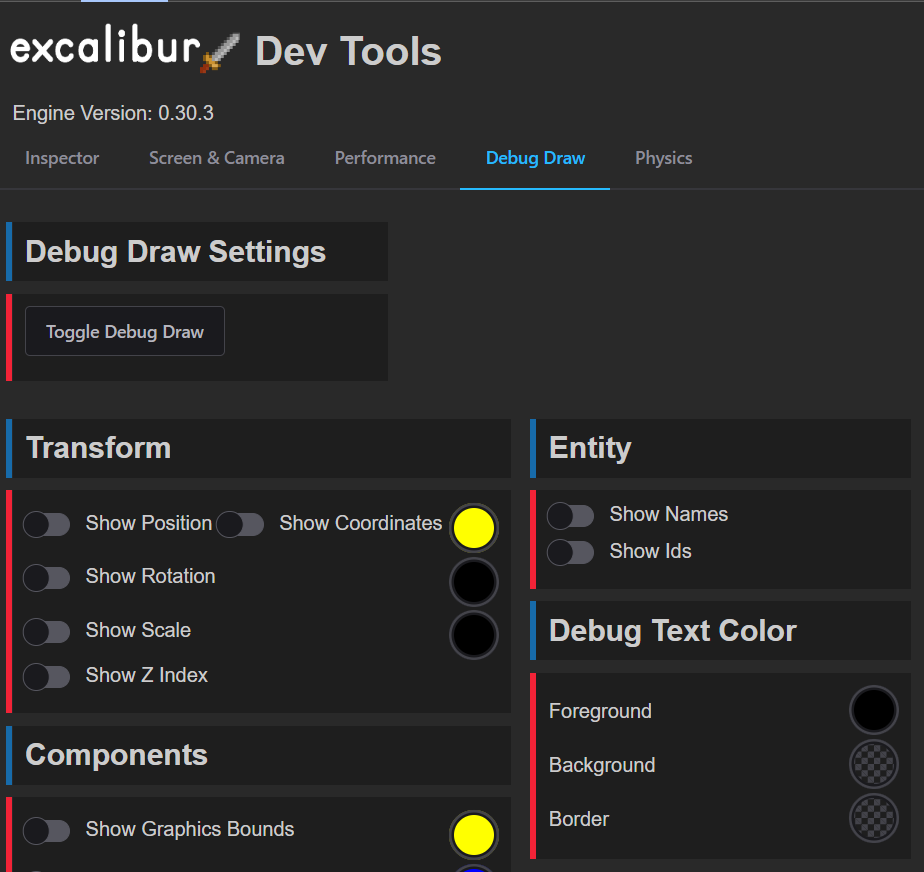The width and height of the screenshot is (924, 872).
Task: Open yellow position color swatch
Action: pos(473,528)
